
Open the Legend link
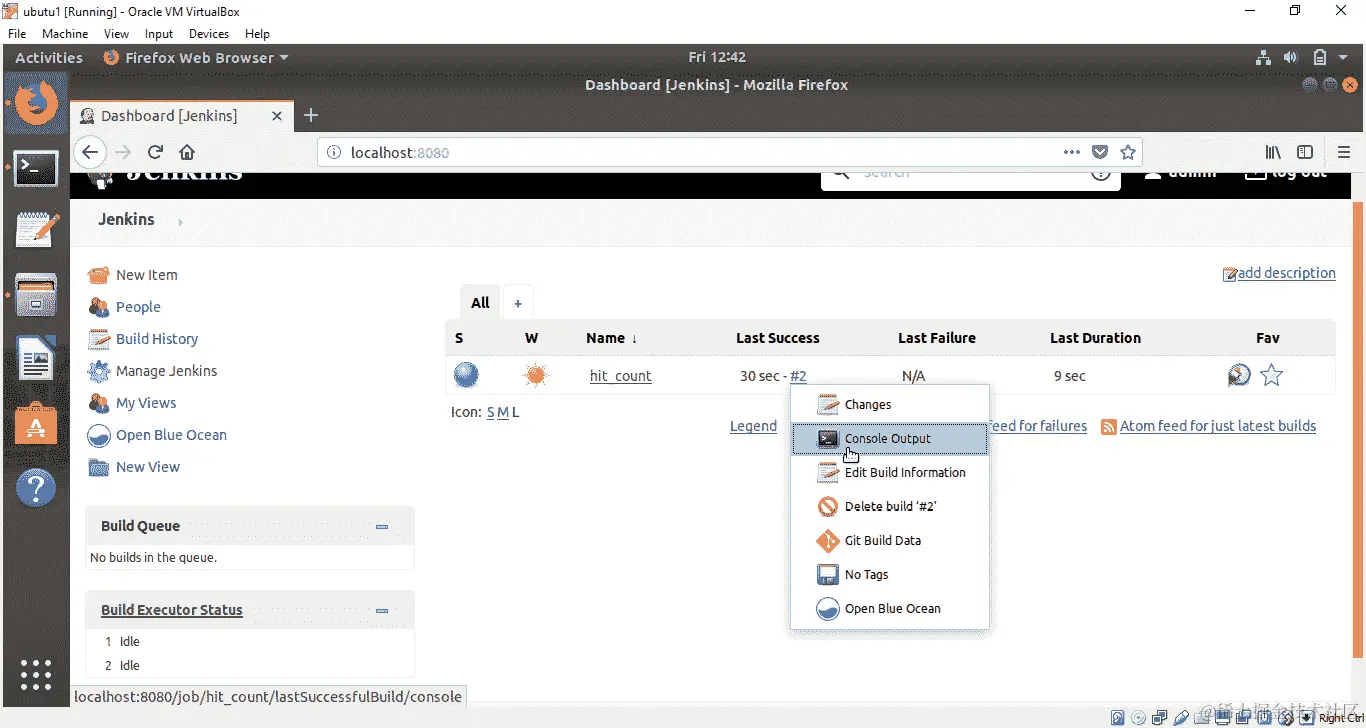(753, 426)
